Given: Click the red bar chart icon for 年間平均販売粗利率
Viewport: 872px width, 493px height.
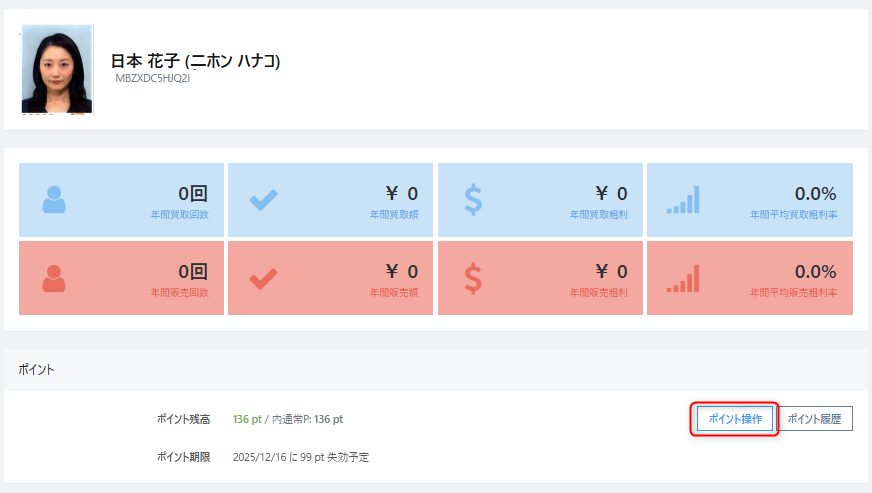Looking at the screenshot, I should click(x=683, y=279).
